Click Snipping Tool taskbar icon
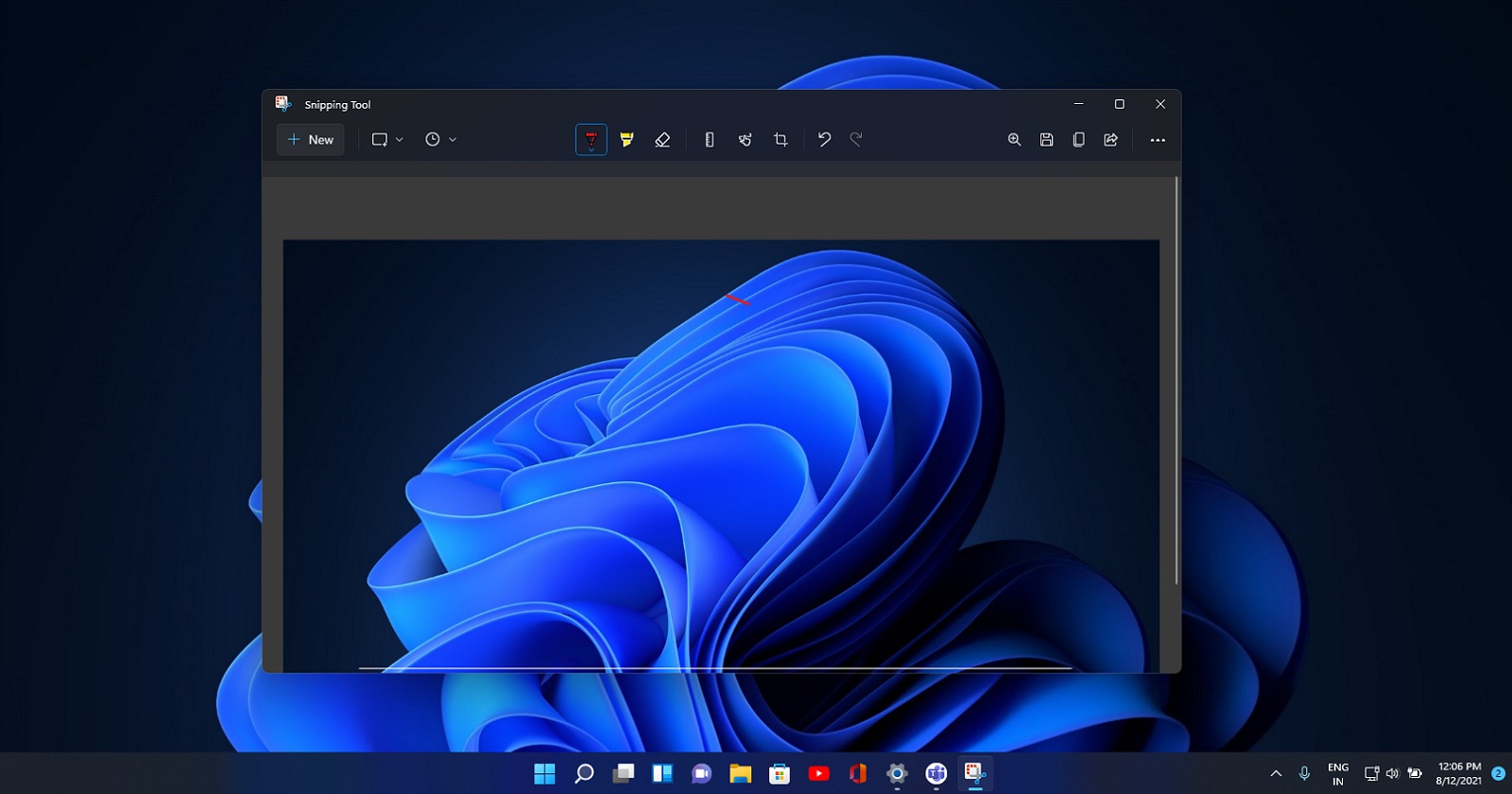The height and width of the screenshot is (794, 1512). [x=975, y=773]
